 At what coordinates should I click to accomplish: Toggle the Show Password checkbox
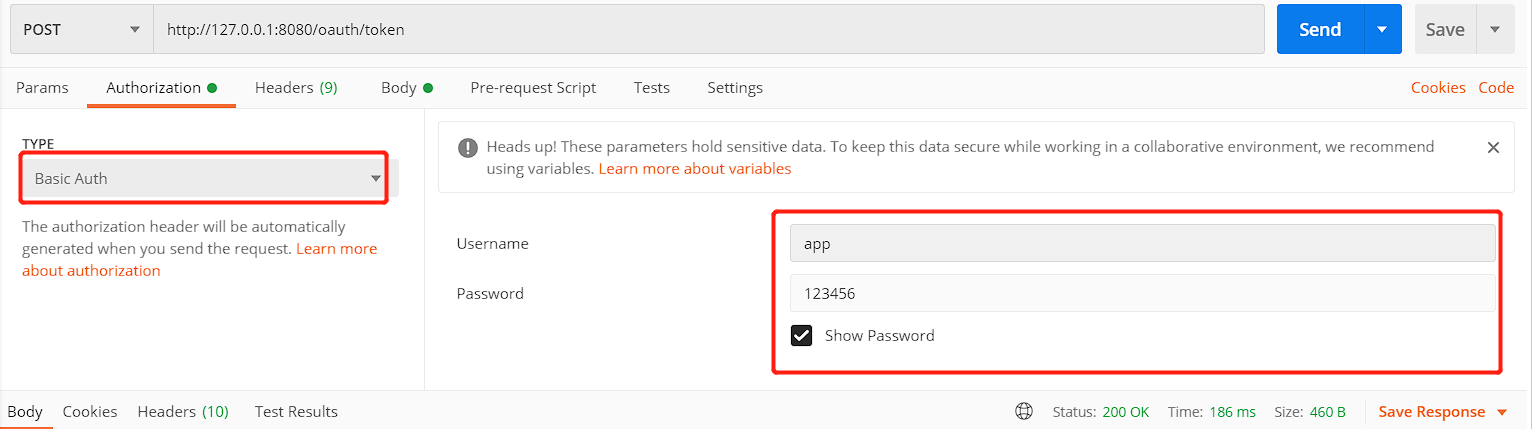tap(801, 335)
